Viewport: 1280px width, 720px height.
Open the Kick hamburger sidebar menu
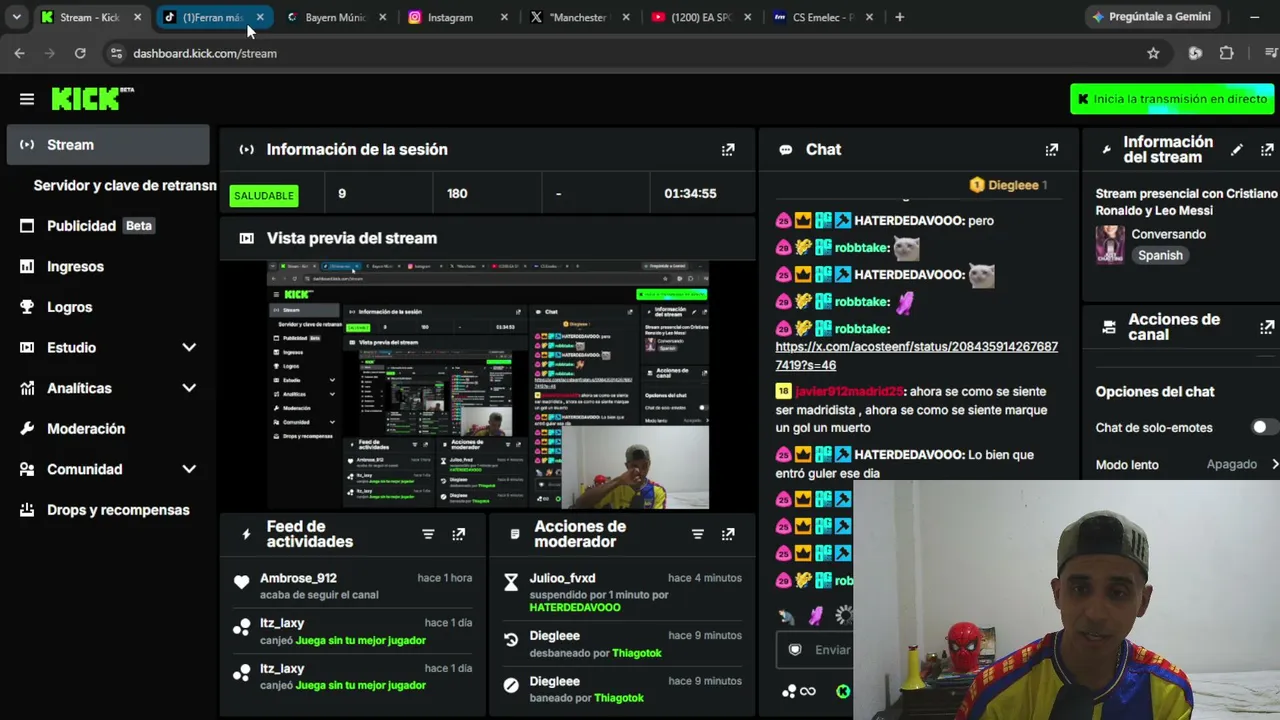point(27,99)
